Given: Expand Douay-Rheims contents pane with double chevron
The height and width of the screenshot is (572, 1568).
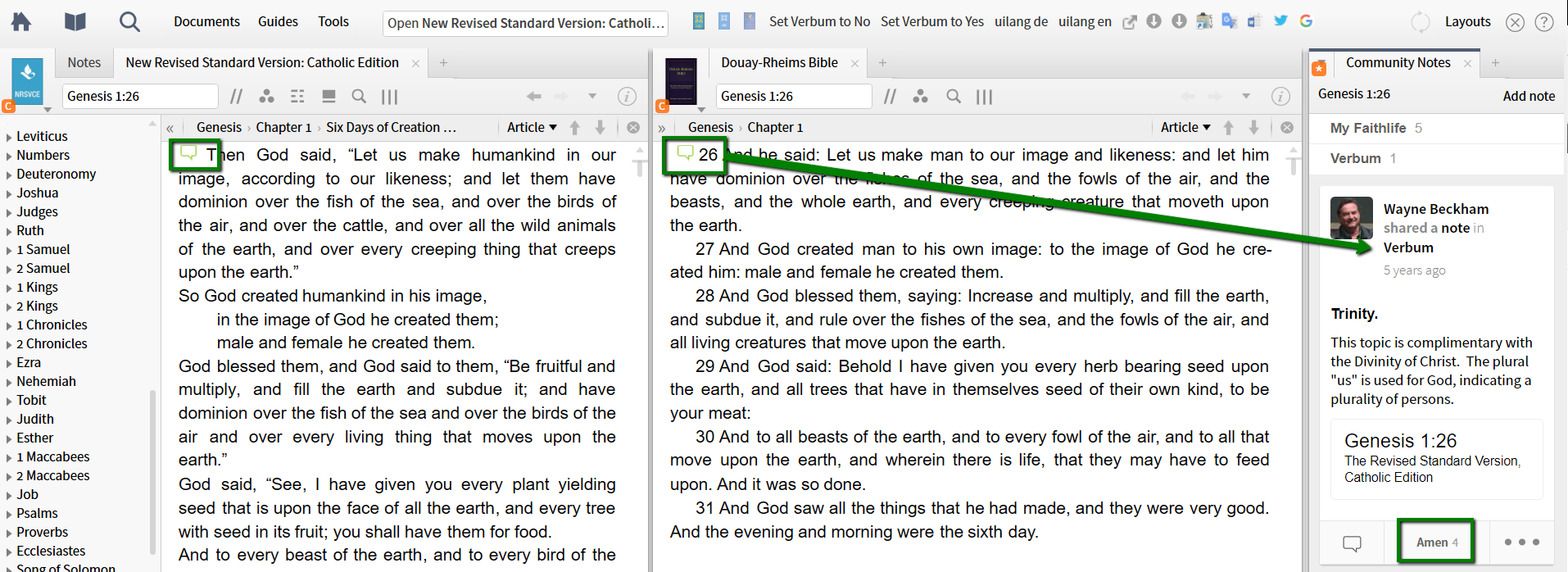Looking at the screenshot, I should pyautogui.click(x=662, y=128).
